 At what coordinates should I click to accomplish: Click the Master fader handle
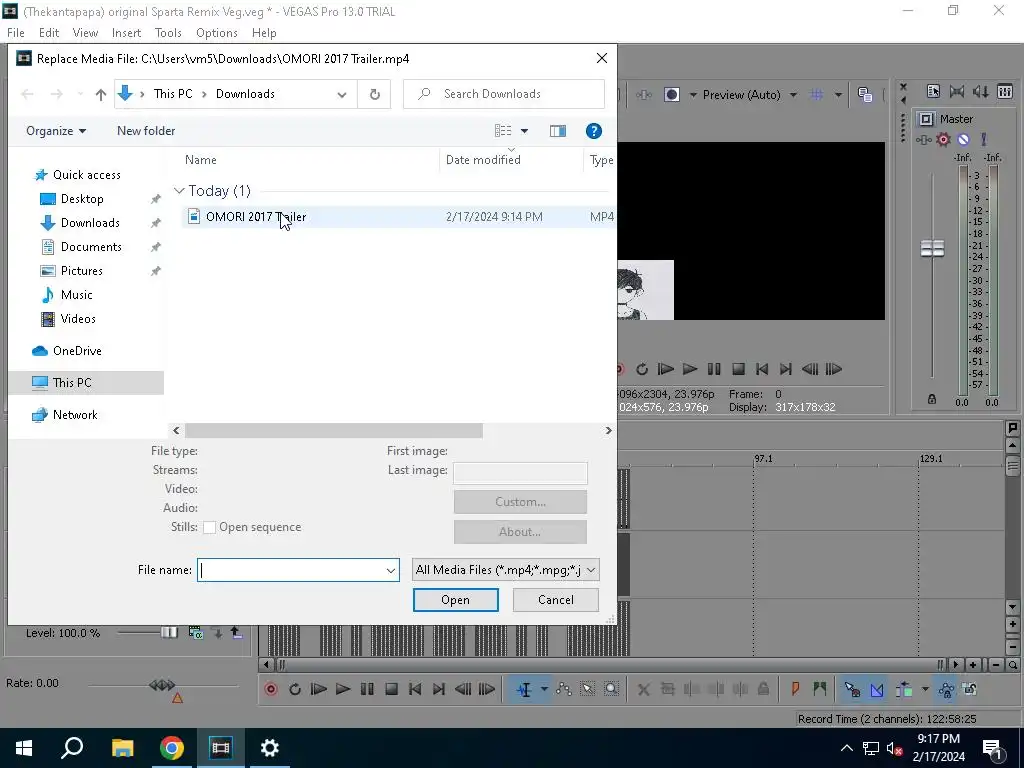click(932, 248)
